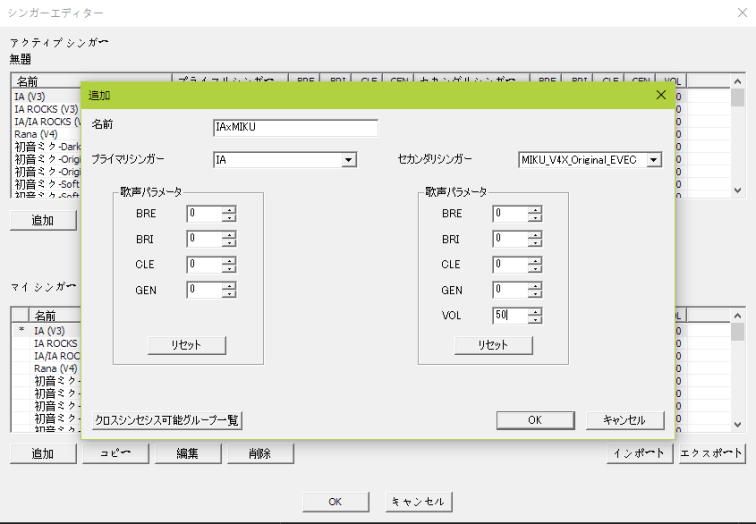Image resolution: width=756 pixels, height=524 pixels.
Task: Increase secondary BRE value with up arrow
Action: (535, 209)
